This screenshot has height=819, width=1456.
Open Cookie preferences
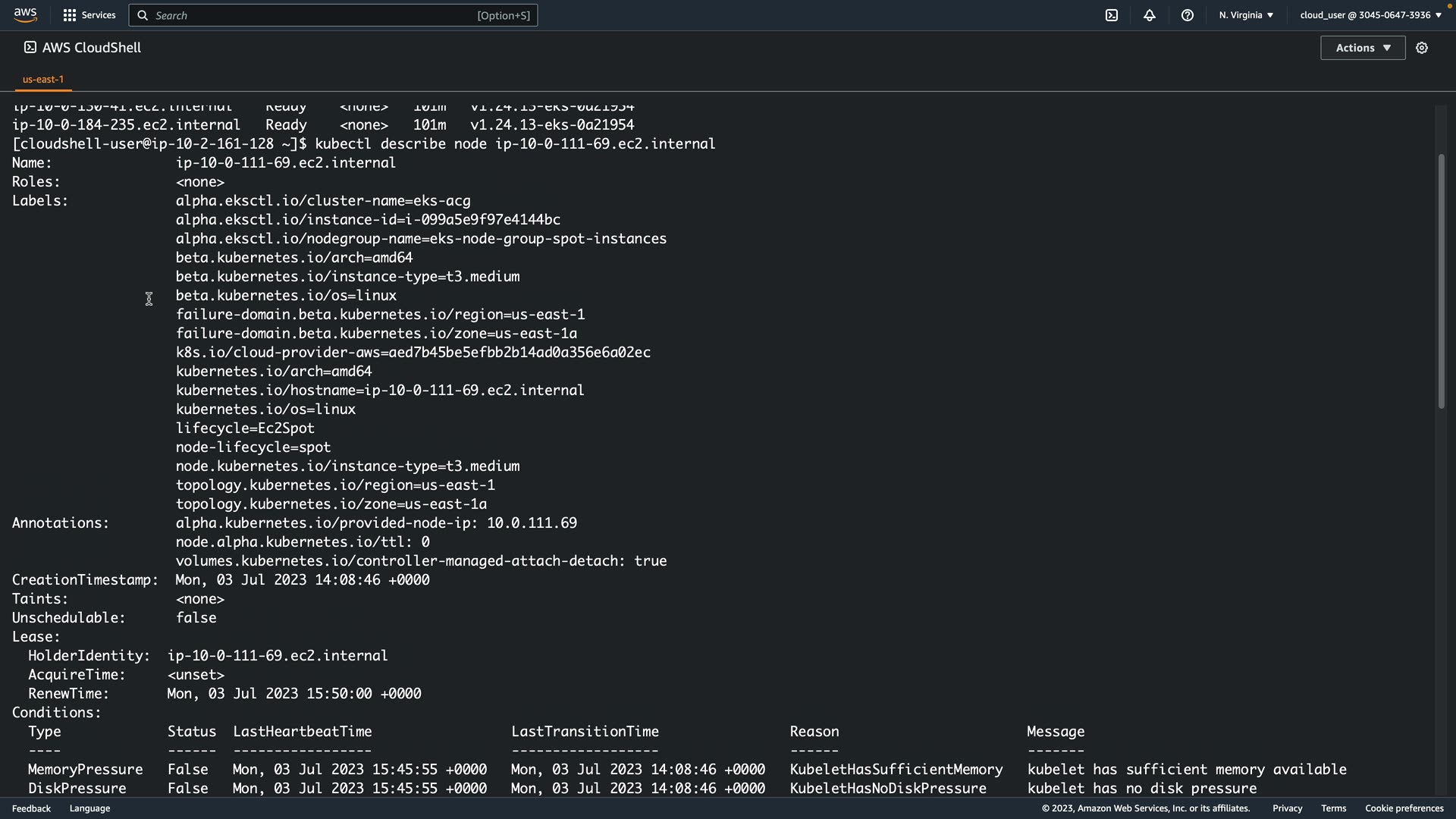[x=1404, y=808]
